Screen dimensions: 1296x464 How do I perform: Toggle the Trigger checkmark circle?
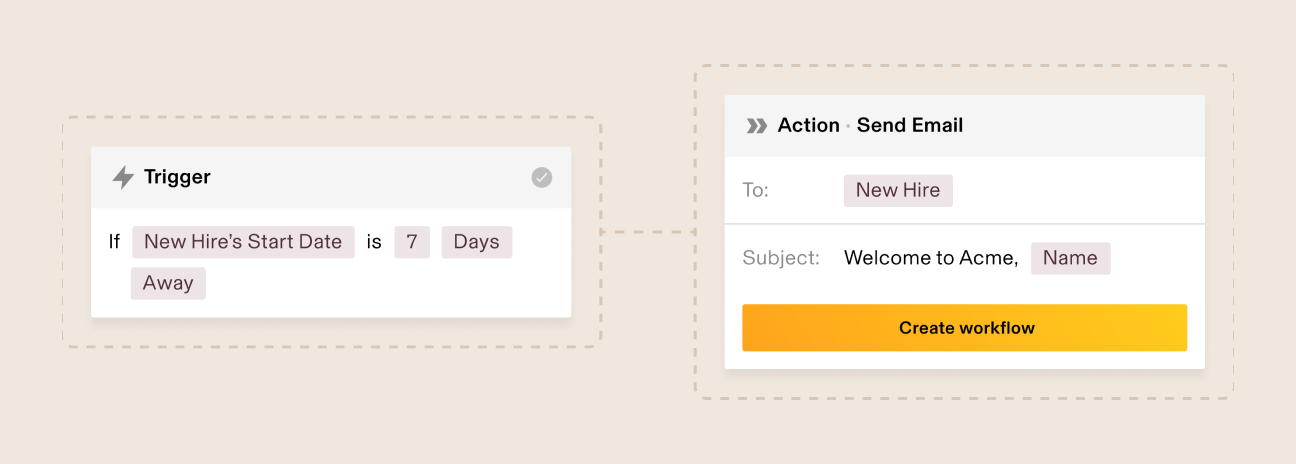tap(541, 178)
